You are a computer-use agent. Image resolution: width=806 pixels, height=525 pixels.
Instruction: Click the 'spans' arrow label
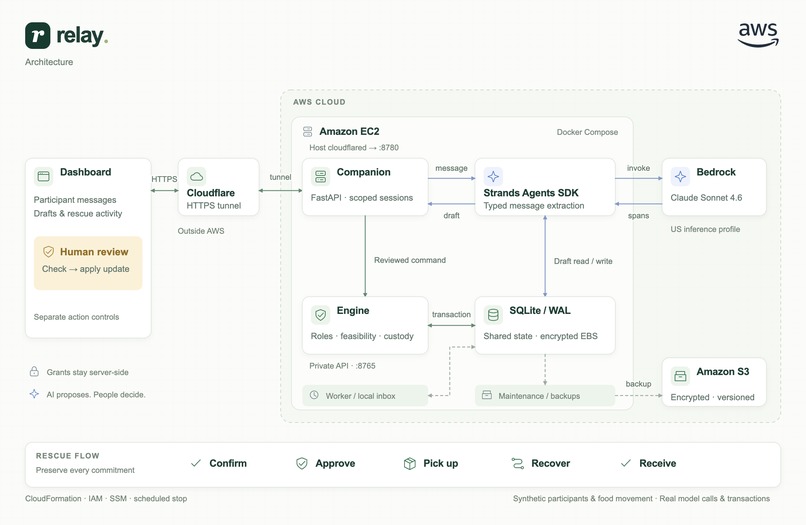tap(638, 215)
